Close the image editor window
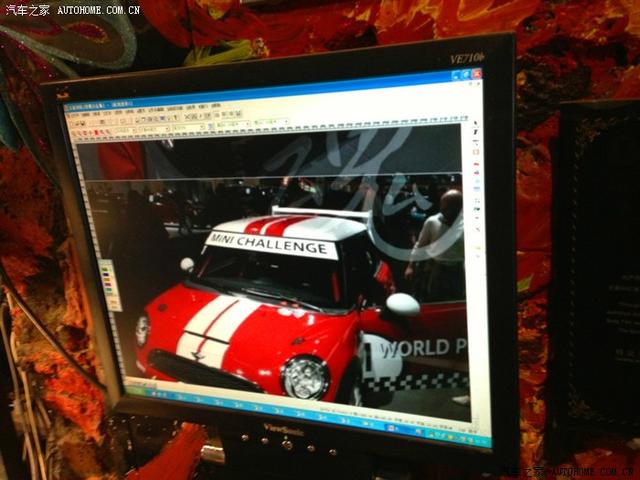Image resolution: width=640 pixels, height=480 pixels. tap(477, 74)
